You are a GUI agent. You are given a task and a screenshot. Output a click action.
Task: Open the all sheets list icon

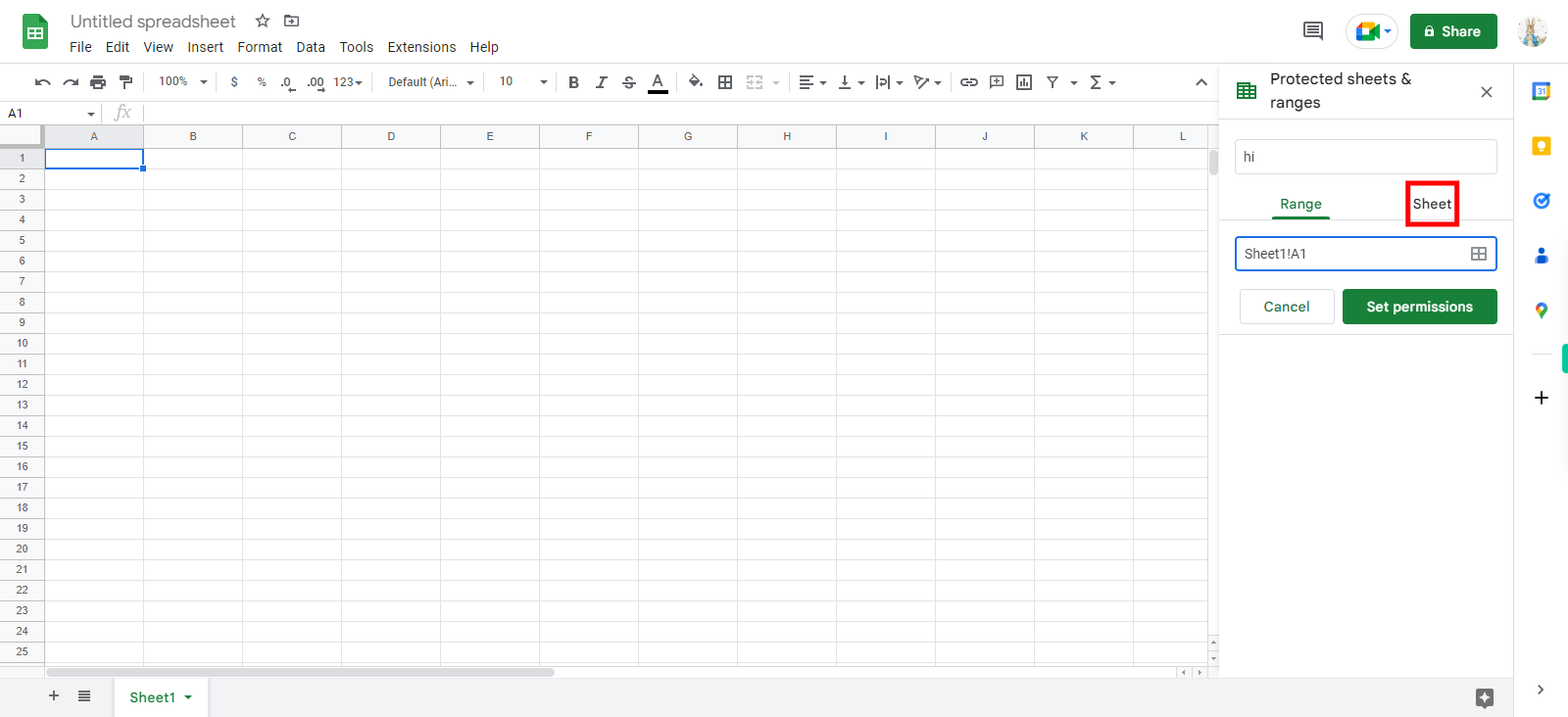coord(84,695)
